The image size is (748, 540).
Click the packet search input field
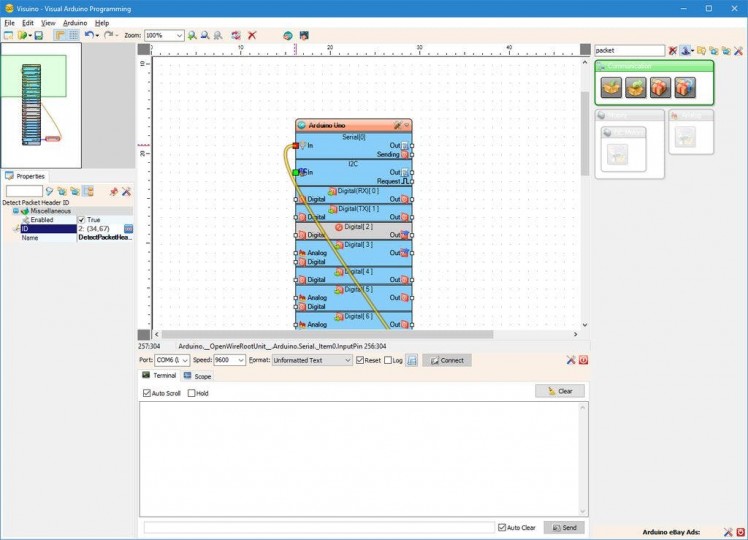point(629,50)
